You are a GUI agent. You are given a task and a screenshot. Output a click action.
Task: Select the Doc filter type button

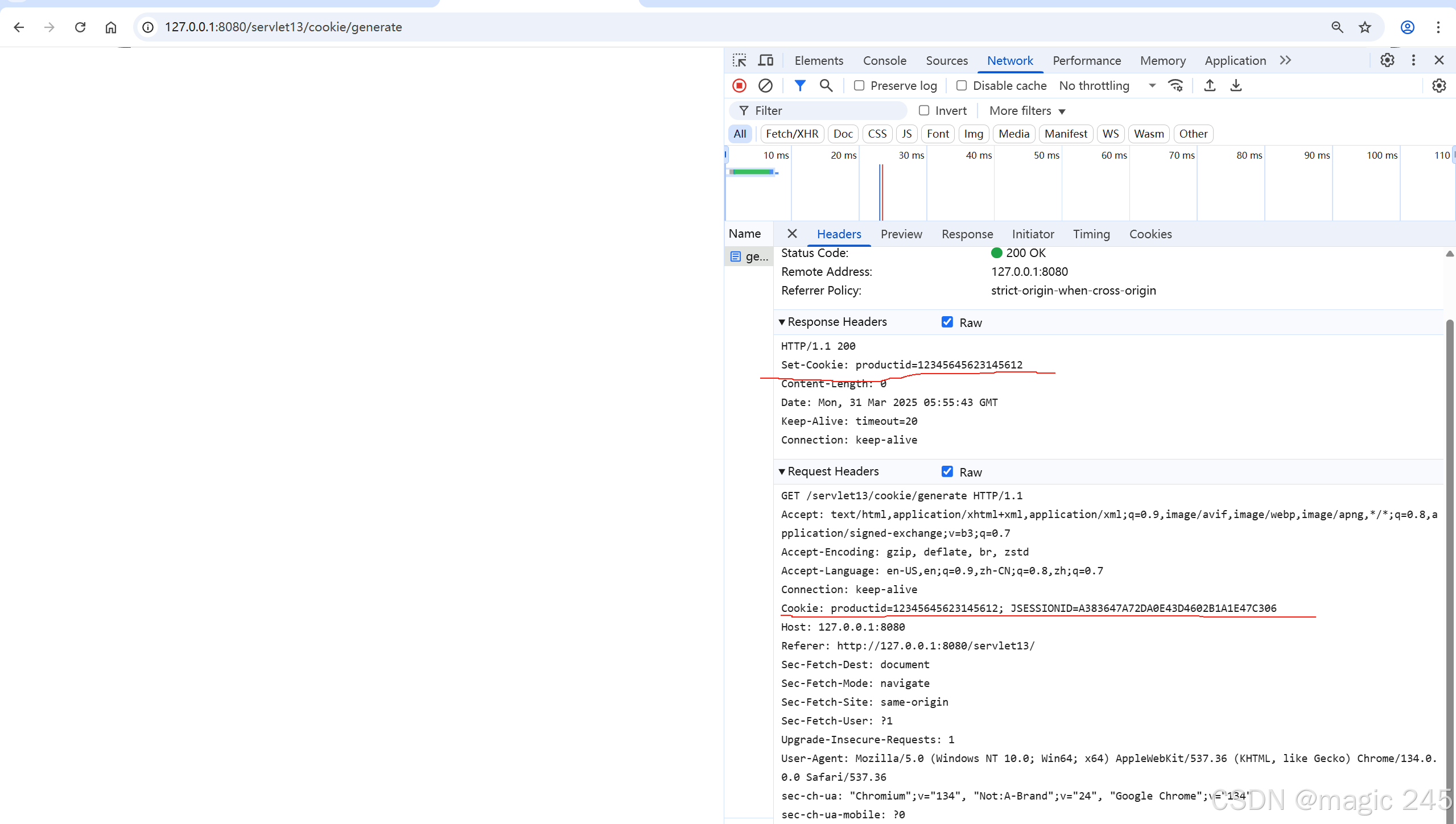[843, 134]
